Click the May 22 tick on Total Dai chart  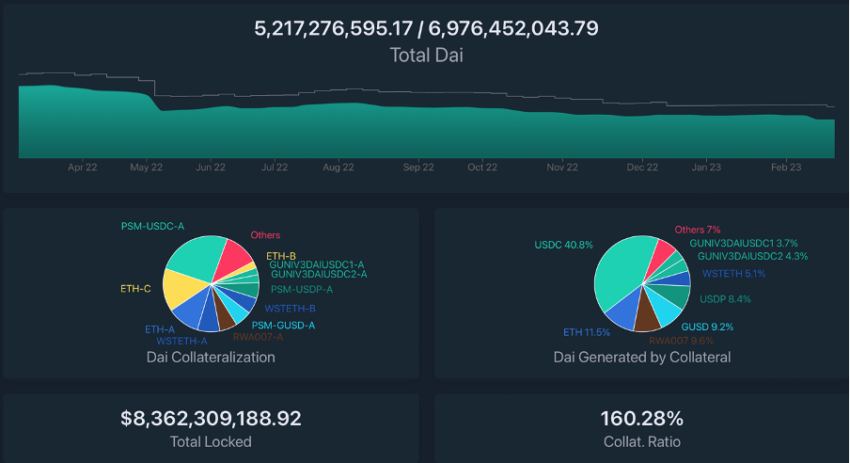coord(146,168)
